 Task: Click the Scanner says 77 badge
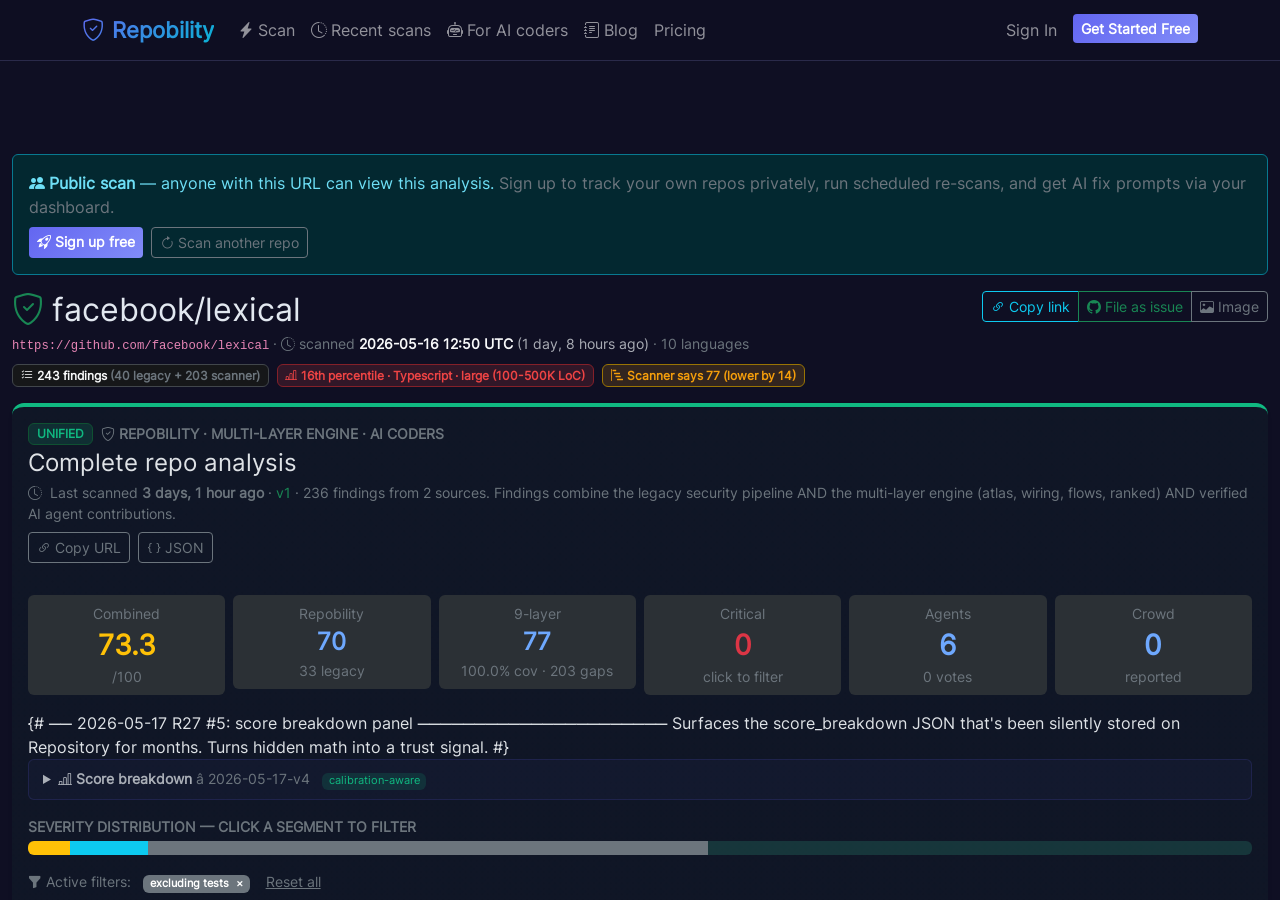pyautogui.click(x=703, y=375)
